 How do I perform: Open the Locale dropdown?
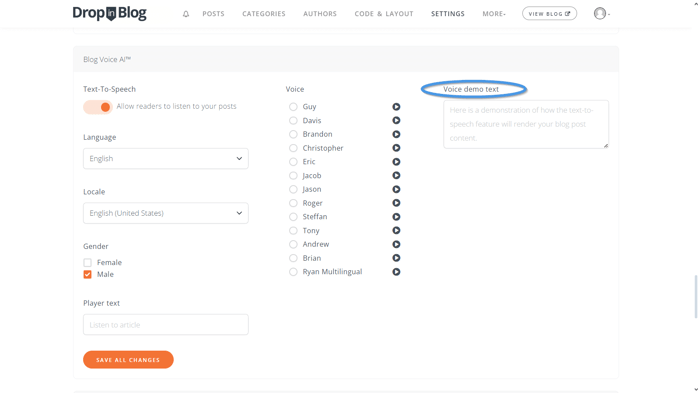pos(166,213)
